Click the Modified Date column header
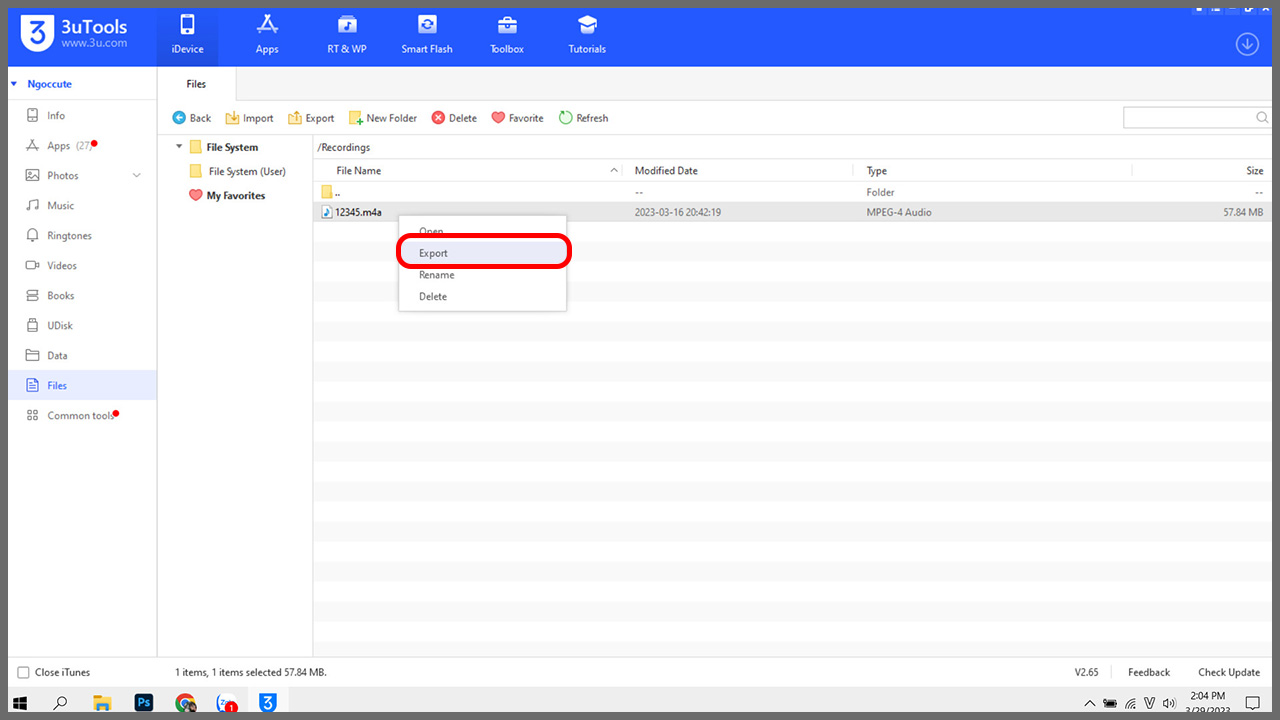Viewport: 1280px width, 720px height. point(666,171)
